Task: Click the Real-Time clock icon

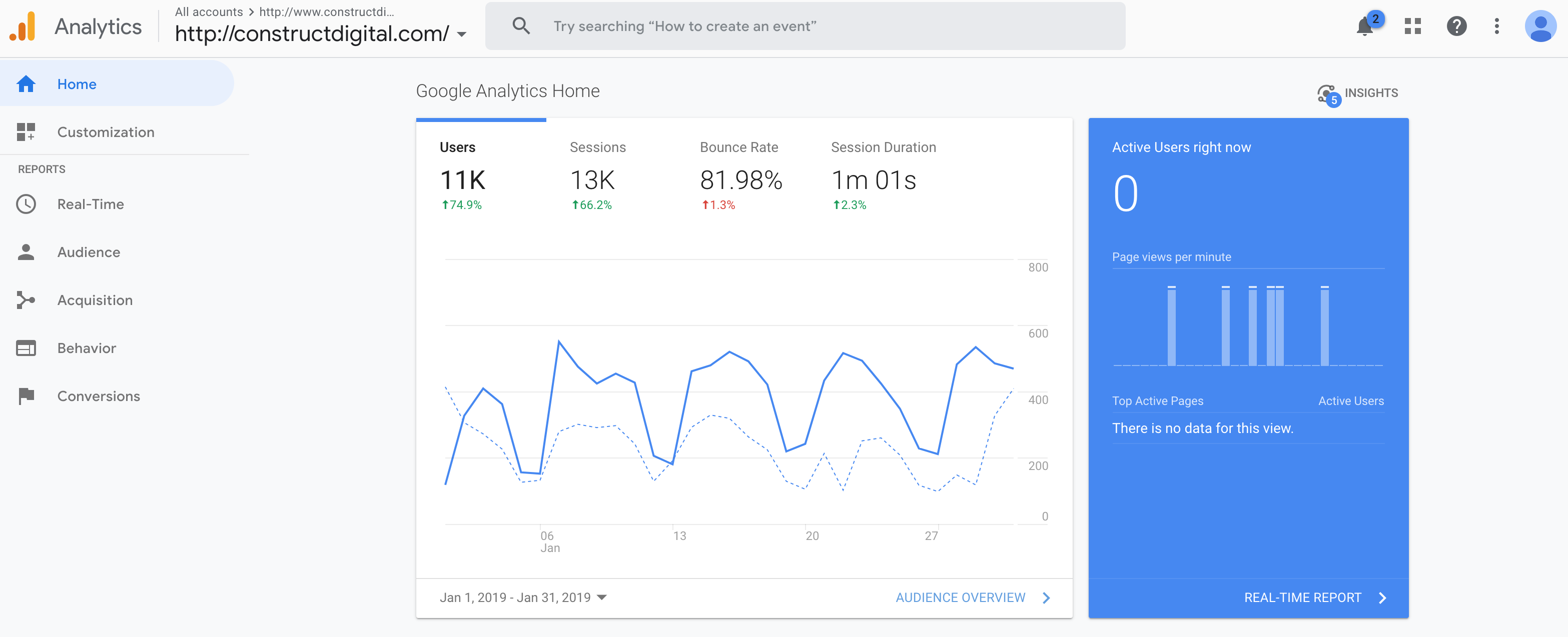Action: pyautogui.click(x=26, y=204)
